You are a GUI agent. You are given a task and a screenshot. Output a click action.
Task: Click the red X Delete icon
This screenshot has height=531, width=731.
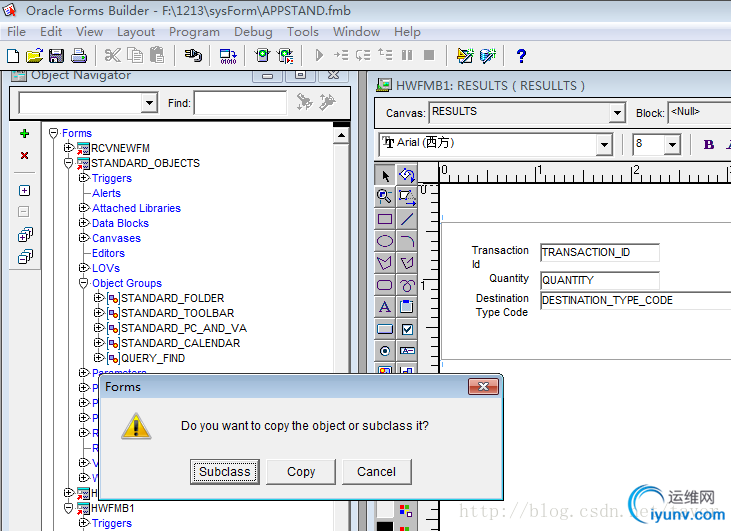point(25,155)
